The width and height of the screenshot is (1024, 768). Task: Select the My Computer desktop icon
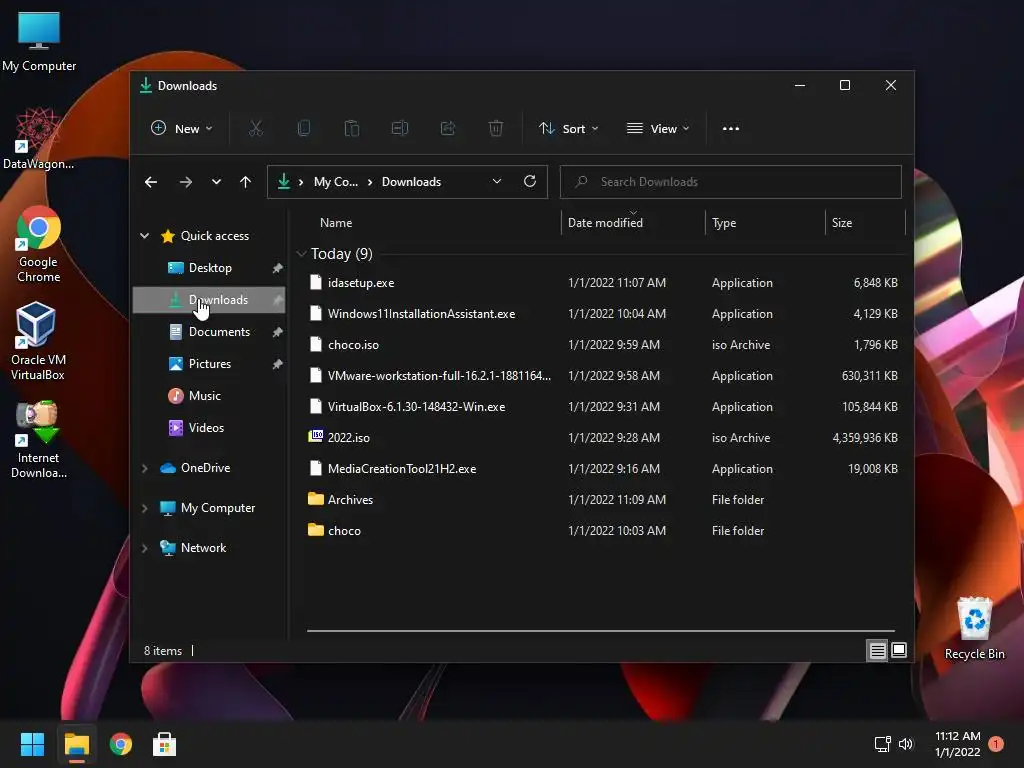click(x=39, y=41)
